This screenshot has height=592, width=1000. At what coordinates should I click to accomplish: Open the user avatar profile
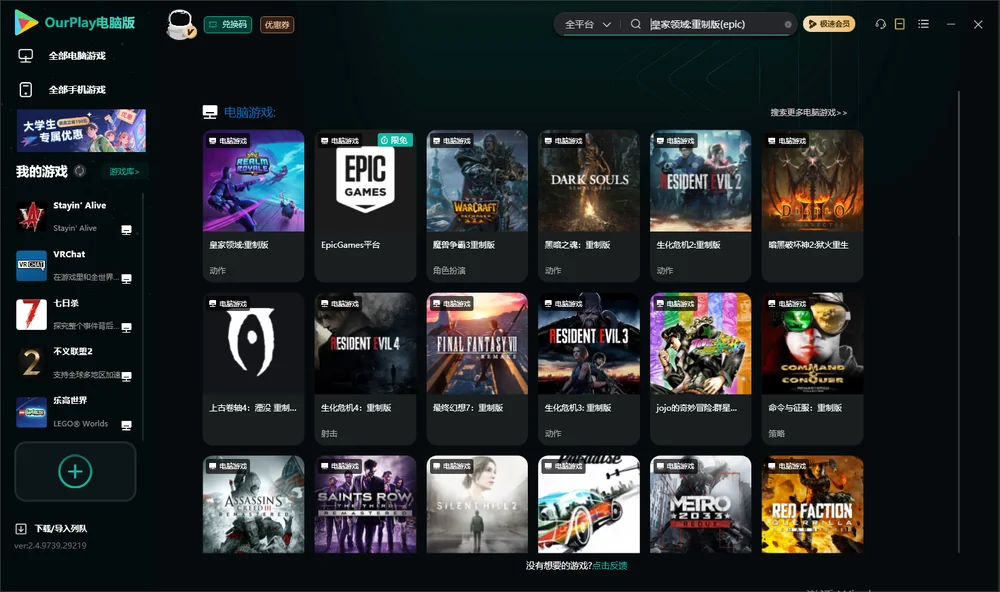click(180, 25)
